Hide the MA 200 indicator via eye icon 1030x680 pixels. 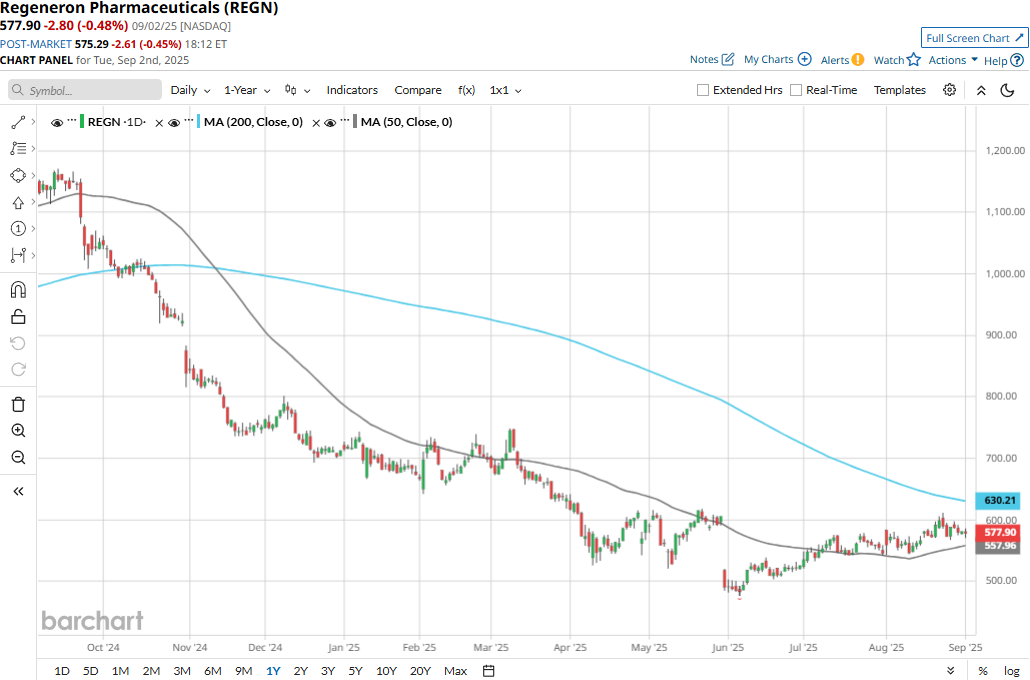point(174,122)
